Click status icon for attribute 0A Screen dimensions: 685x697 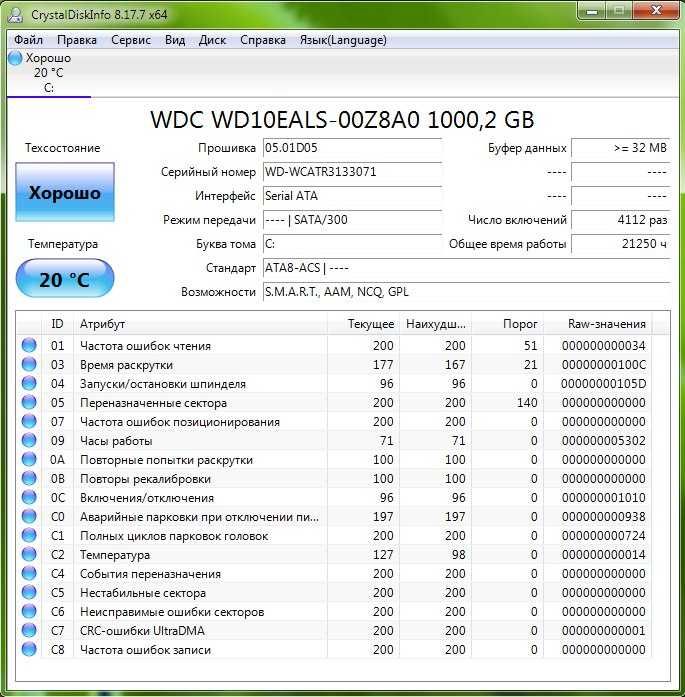tap(29, 459)
